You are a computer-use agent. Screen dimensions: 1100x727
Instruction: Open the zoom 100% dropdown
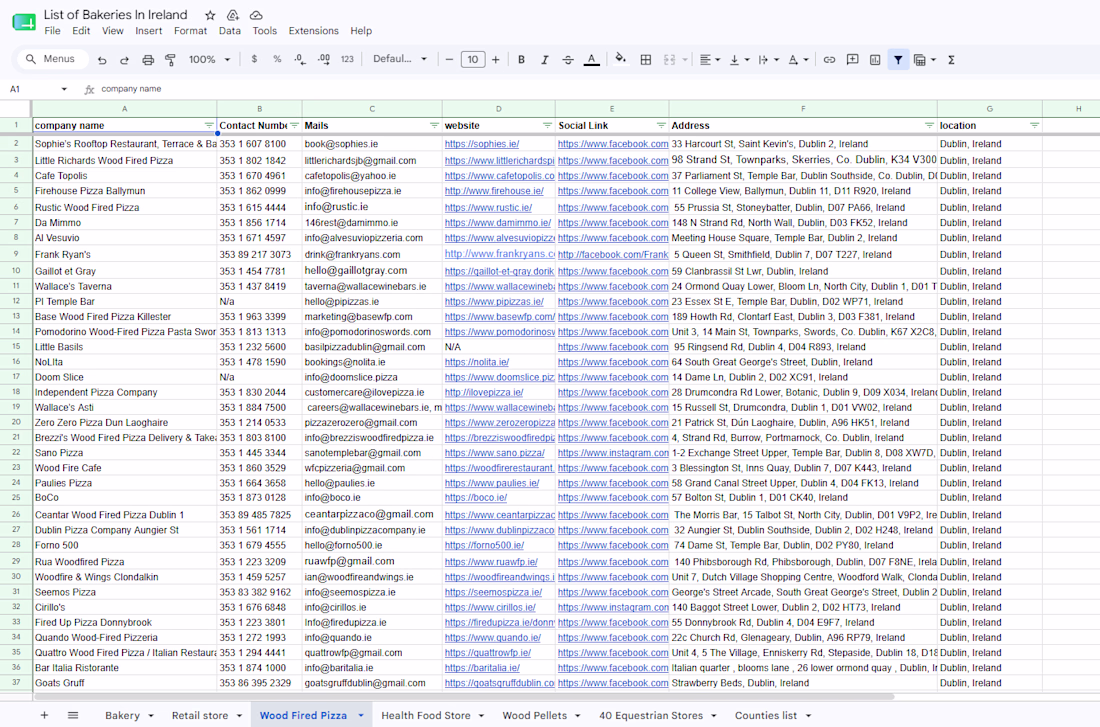click(x=209, y=60)
